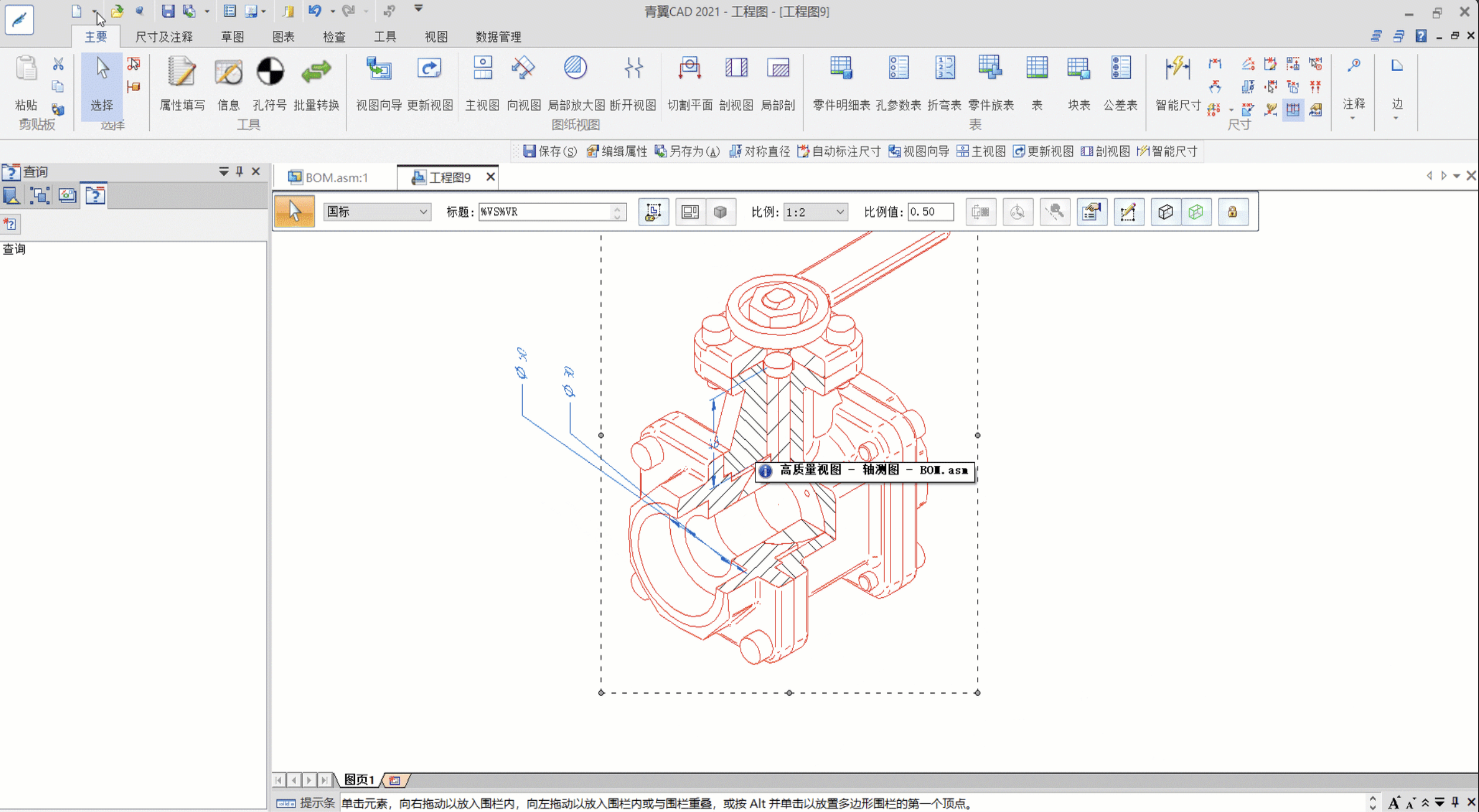Switch to the 尺寸及注释 ribbon tab
Viewport: 1479px width, 812px height.
coord(164,37)
